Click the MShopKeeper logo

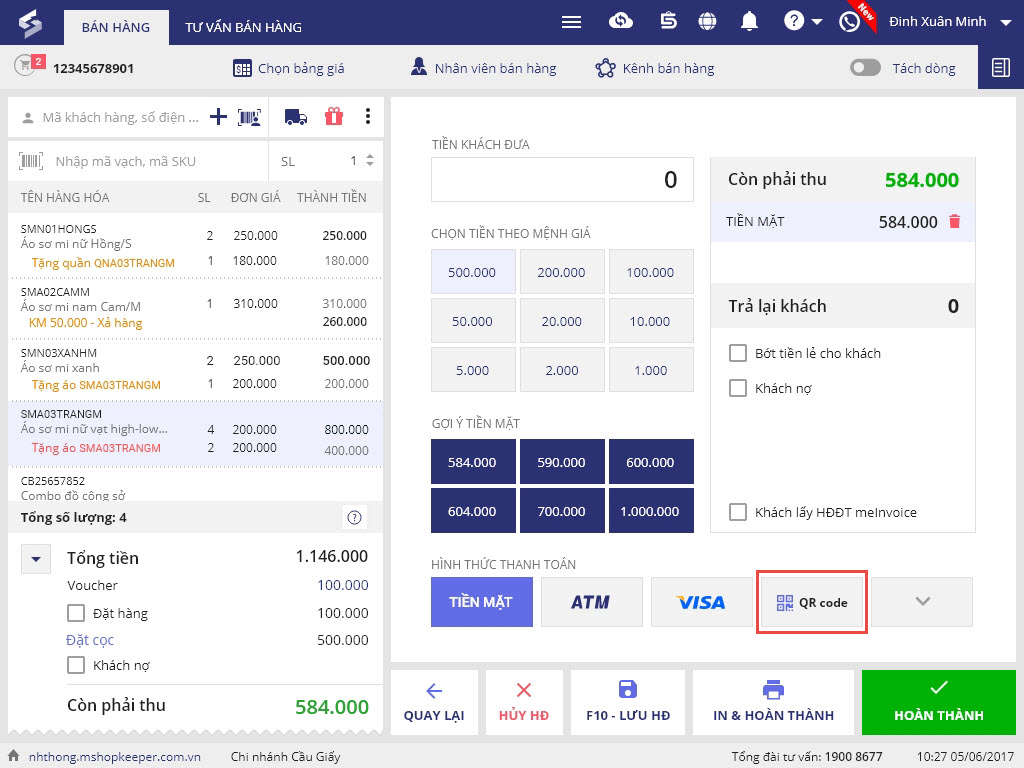[x=30, y=24]
